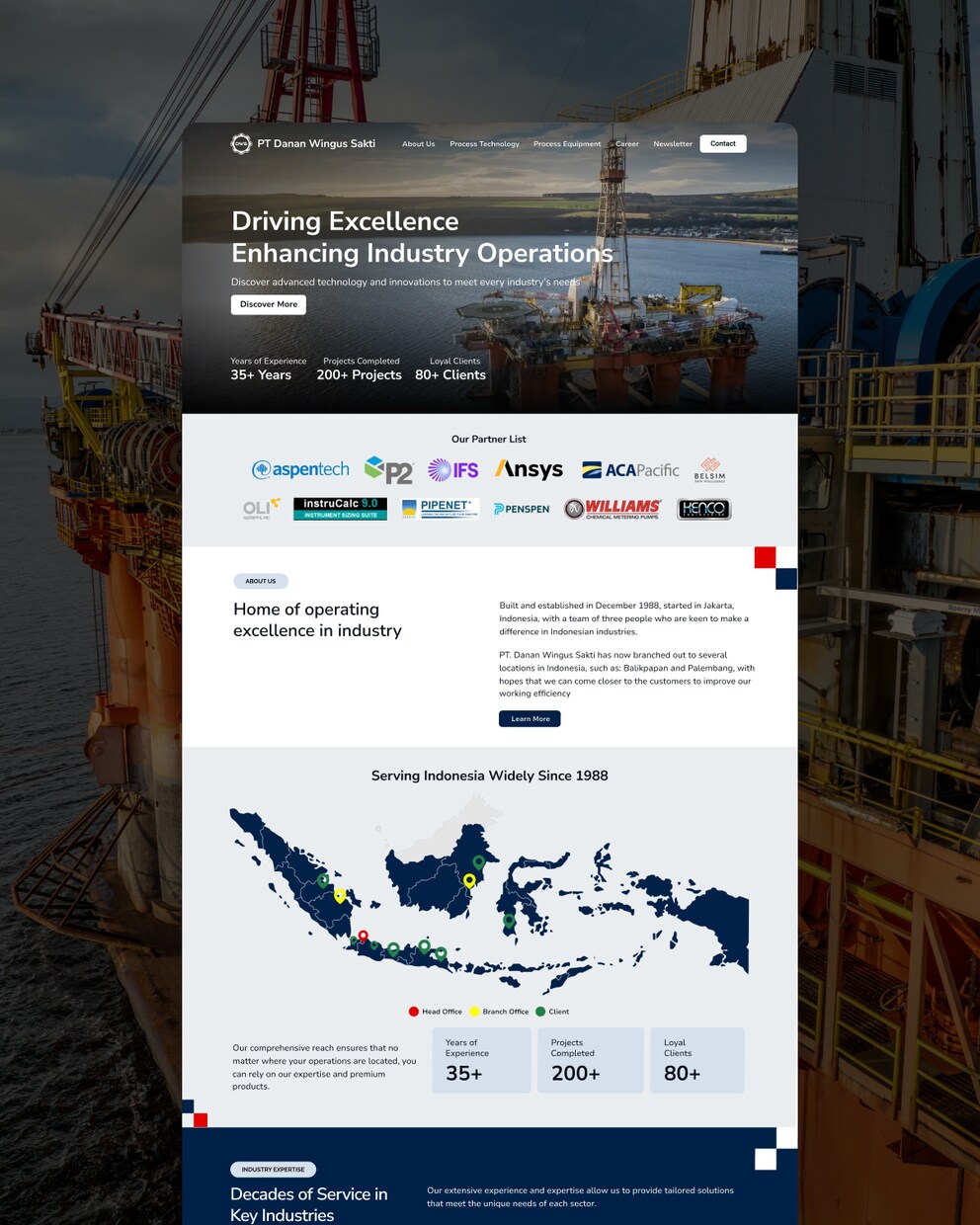Open the OLI Systems partner logo
This screenshot has height=1225, width=980.
pos(261,509)
